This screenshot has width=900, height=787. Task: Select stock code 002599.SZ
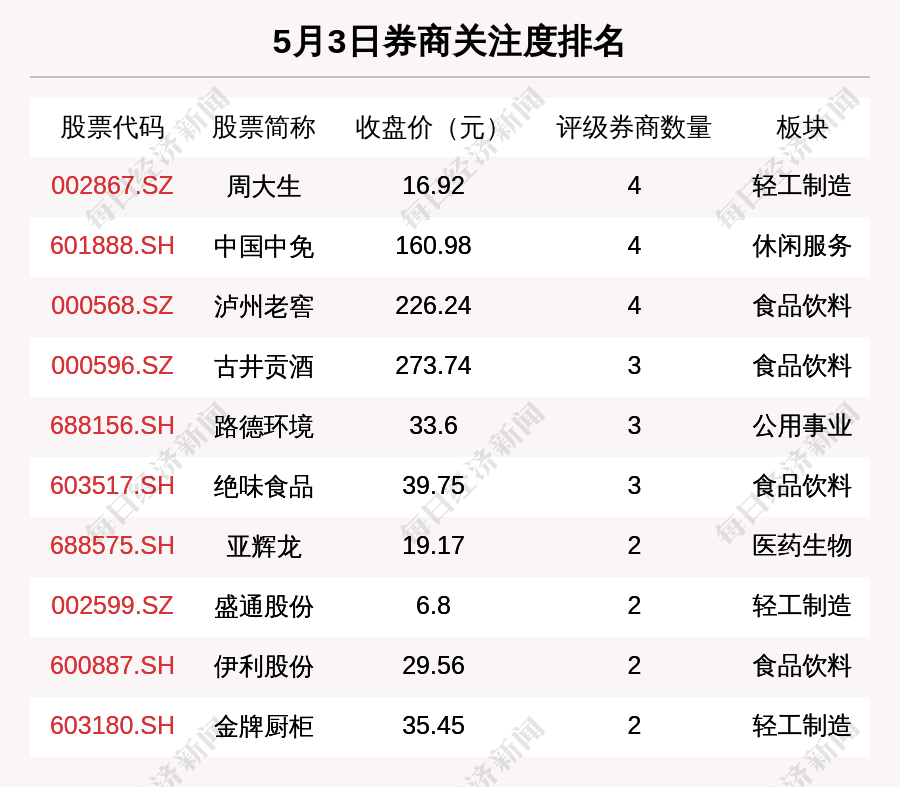[x=112, y=606]
